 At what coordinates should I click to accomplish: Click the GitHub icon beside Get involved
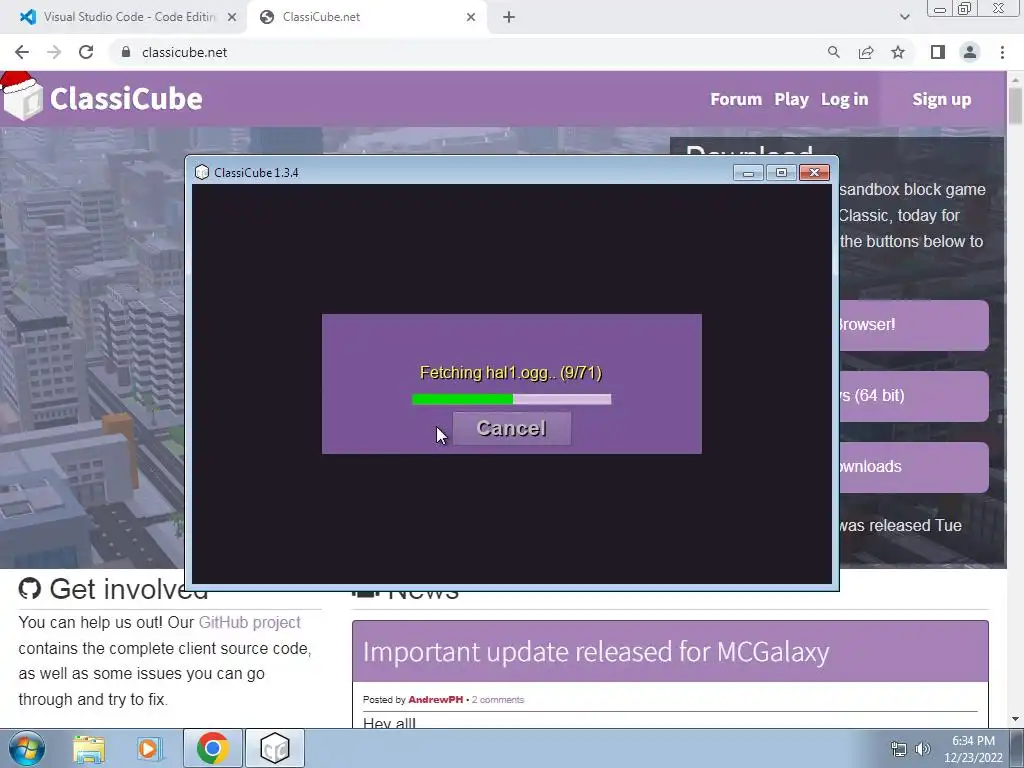(x=29, y=588)
